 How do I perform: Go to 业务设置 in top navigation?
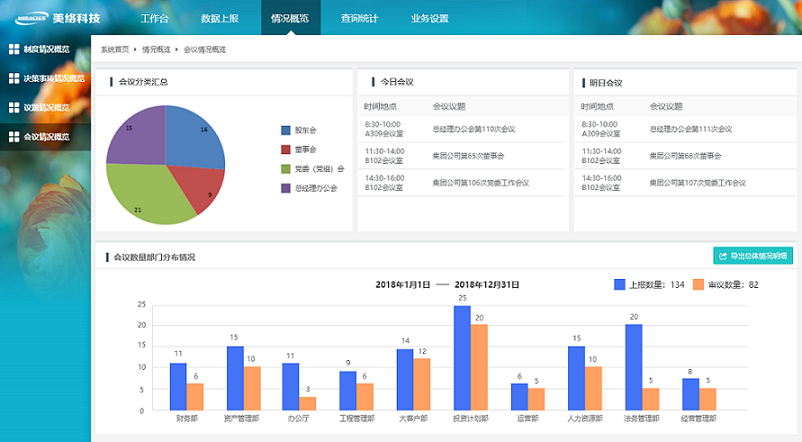pyautogui.click(x=429, y=18)
